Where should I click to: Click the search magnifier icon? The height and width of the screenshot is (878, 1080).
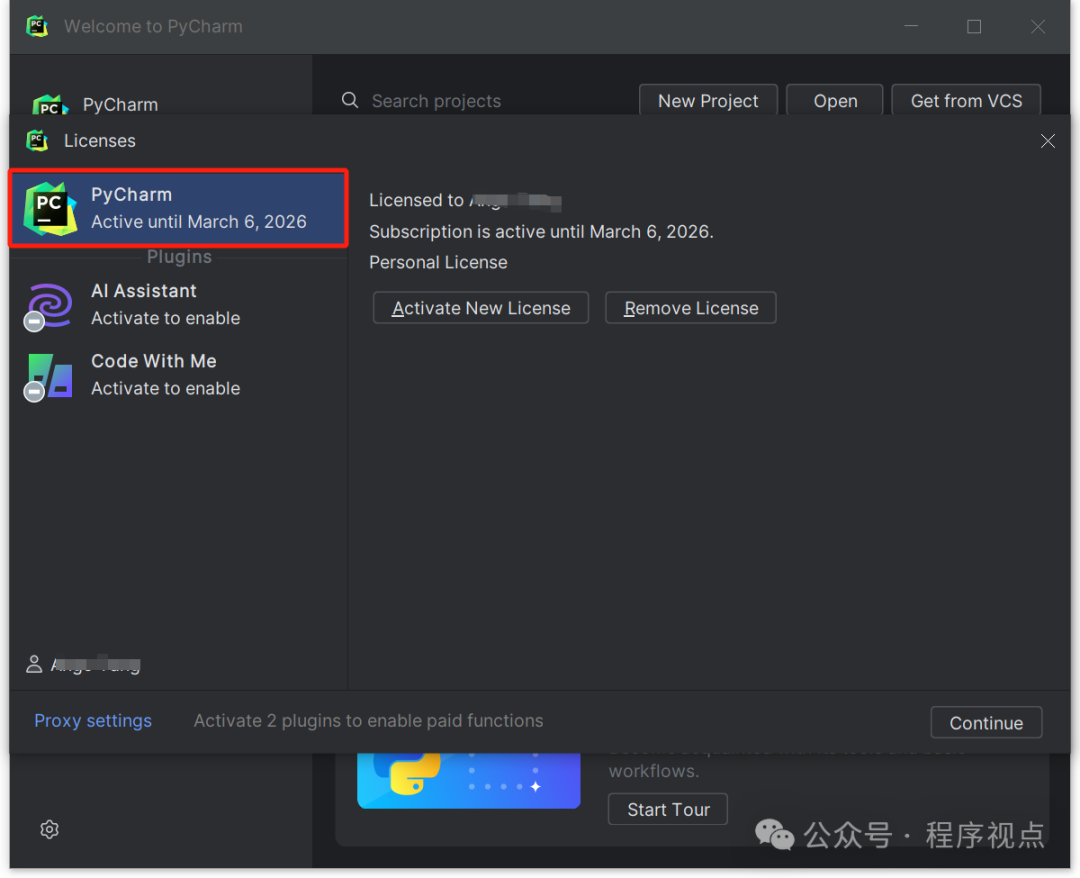pos(350,101)
